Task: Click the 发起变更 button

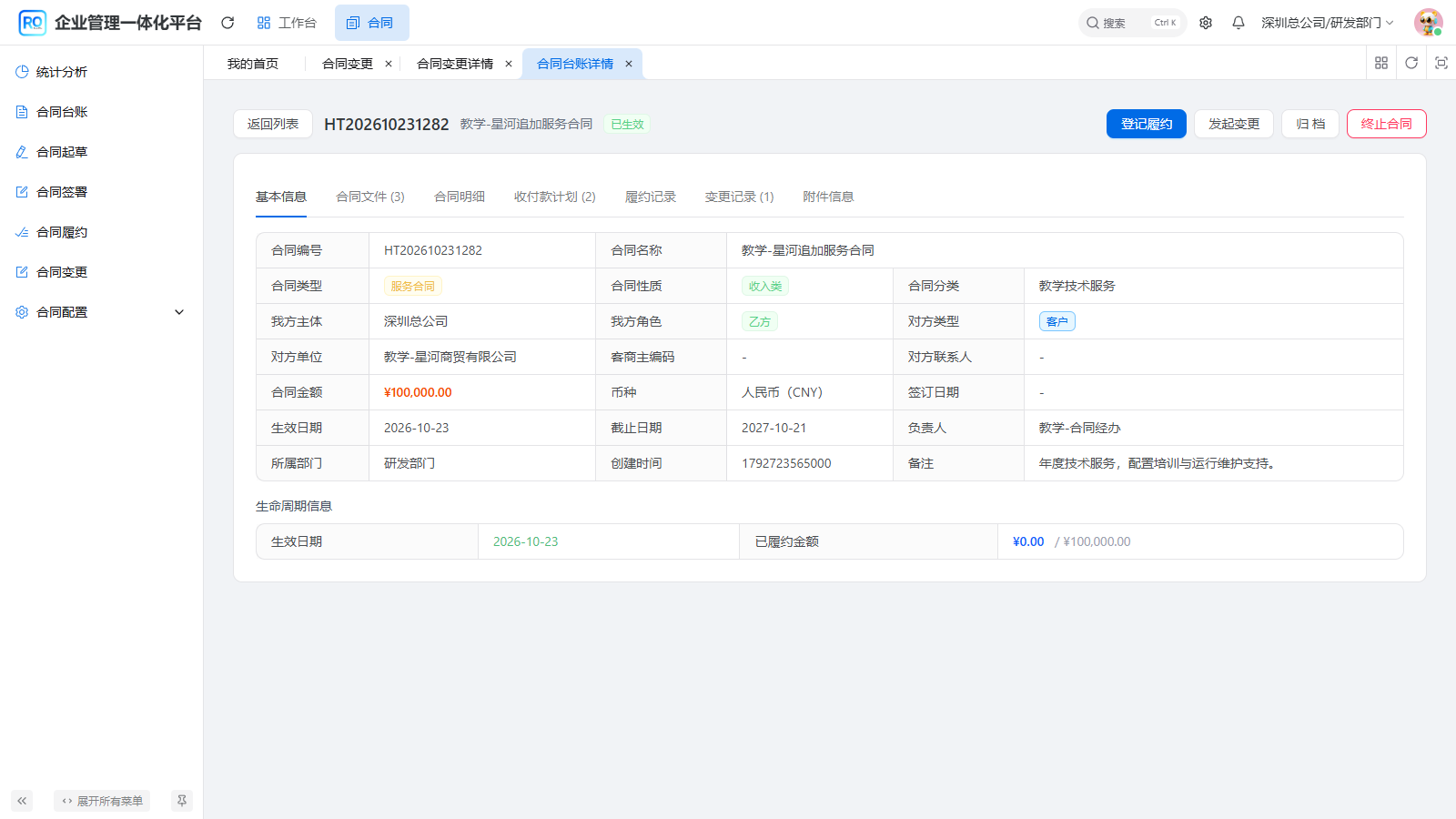Action: (1234, 124)
